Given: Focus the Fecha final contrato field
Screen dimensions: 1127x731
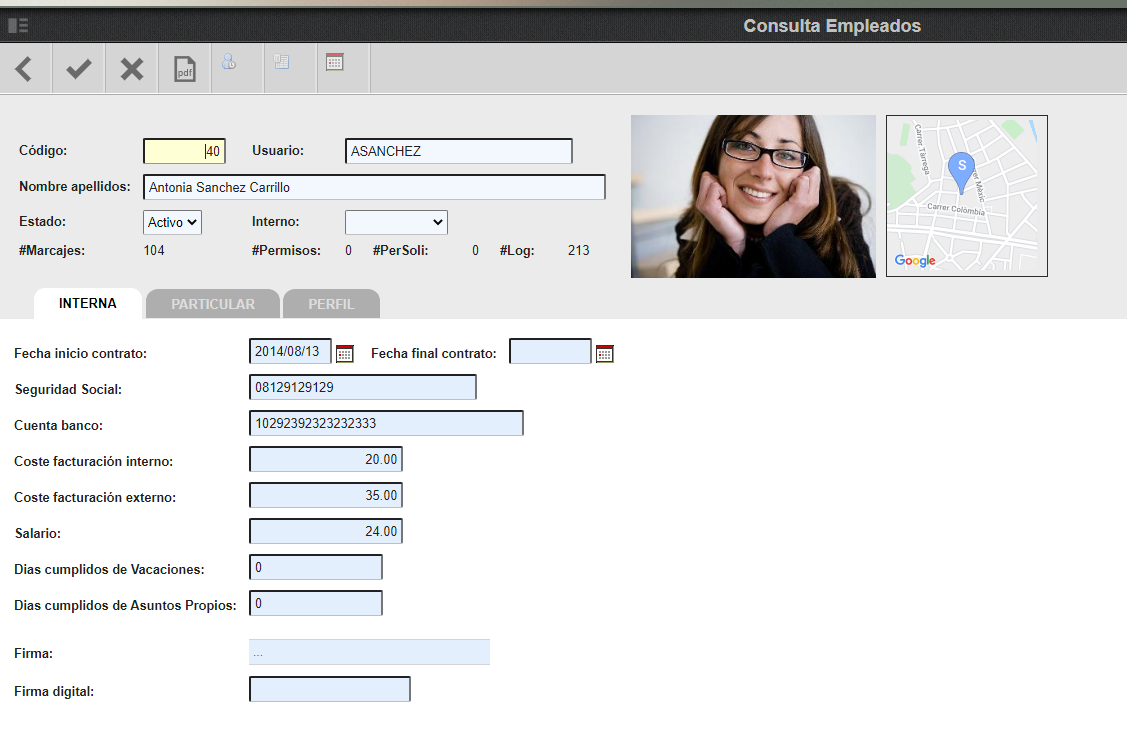Looking at the screenshot, I should [551, 351].
